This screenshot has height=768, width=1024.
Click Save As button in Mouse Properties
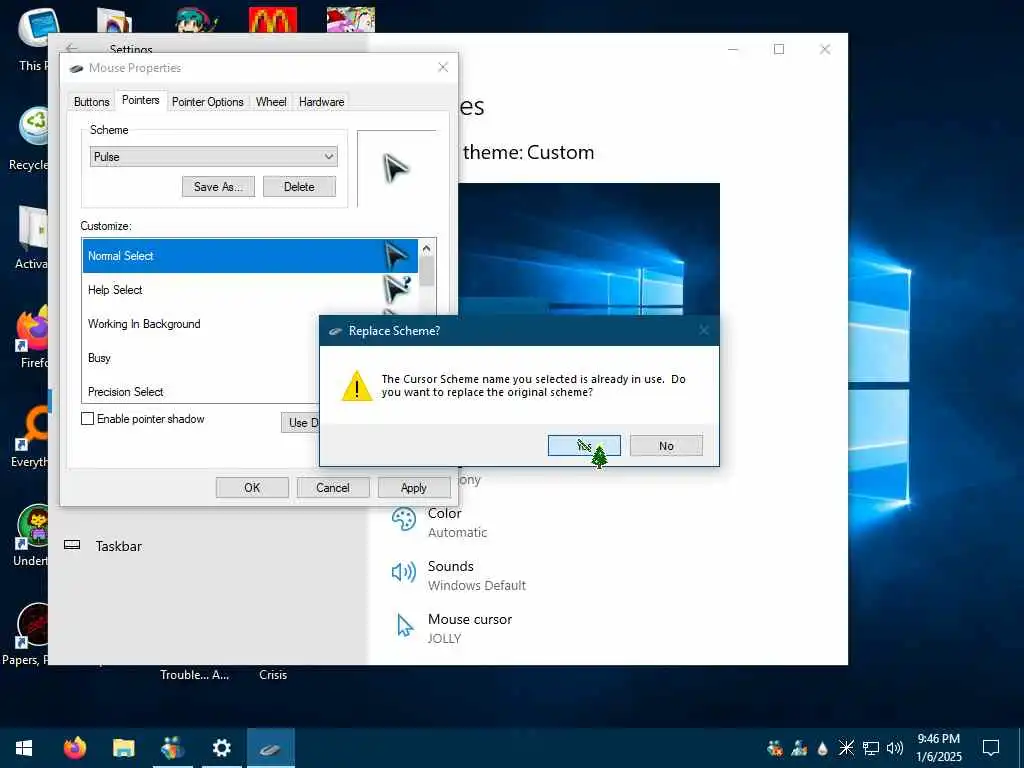tap(218, 187)
